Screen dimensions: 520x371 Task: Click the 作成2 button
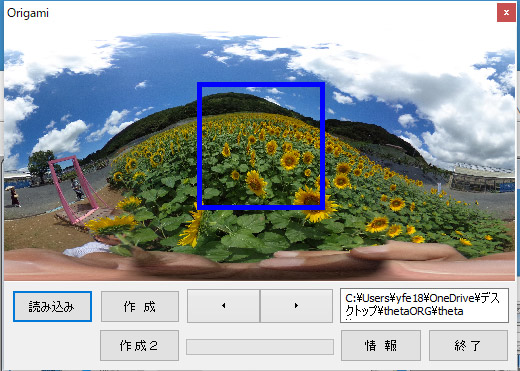[139, 345]
